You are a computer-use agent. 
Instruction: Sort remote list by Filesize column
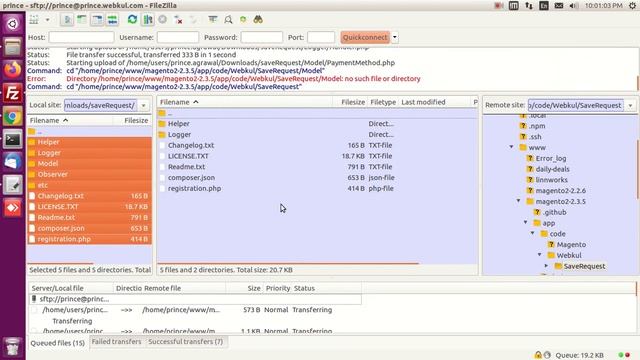click(x=350, y=102)
